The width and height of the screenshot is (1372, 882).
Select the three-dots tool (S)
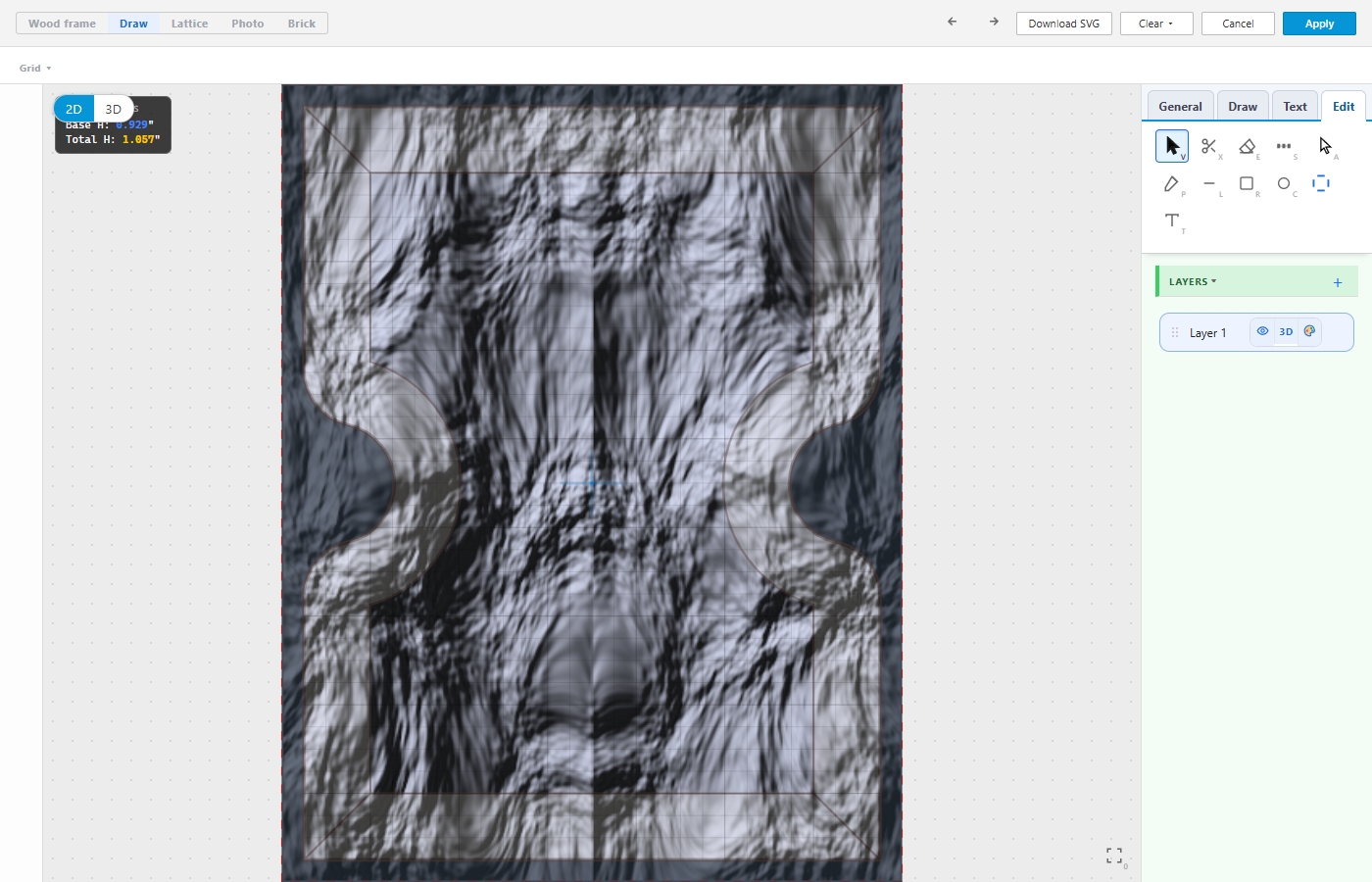1284,146
